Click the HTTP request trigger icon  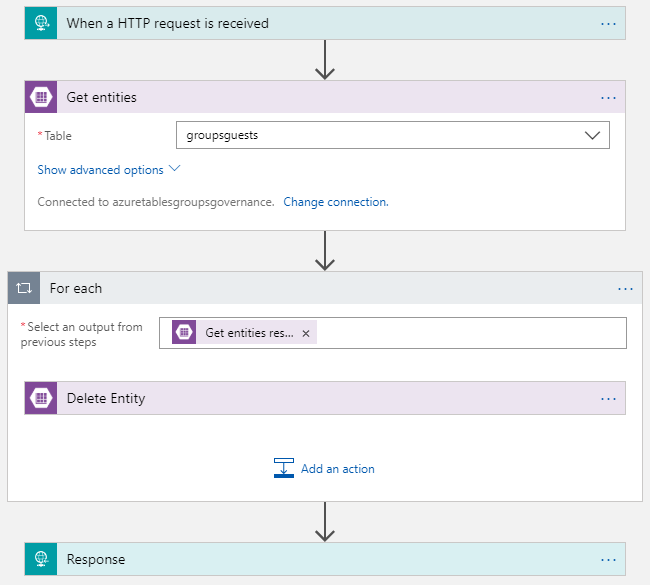click(41, 23)
